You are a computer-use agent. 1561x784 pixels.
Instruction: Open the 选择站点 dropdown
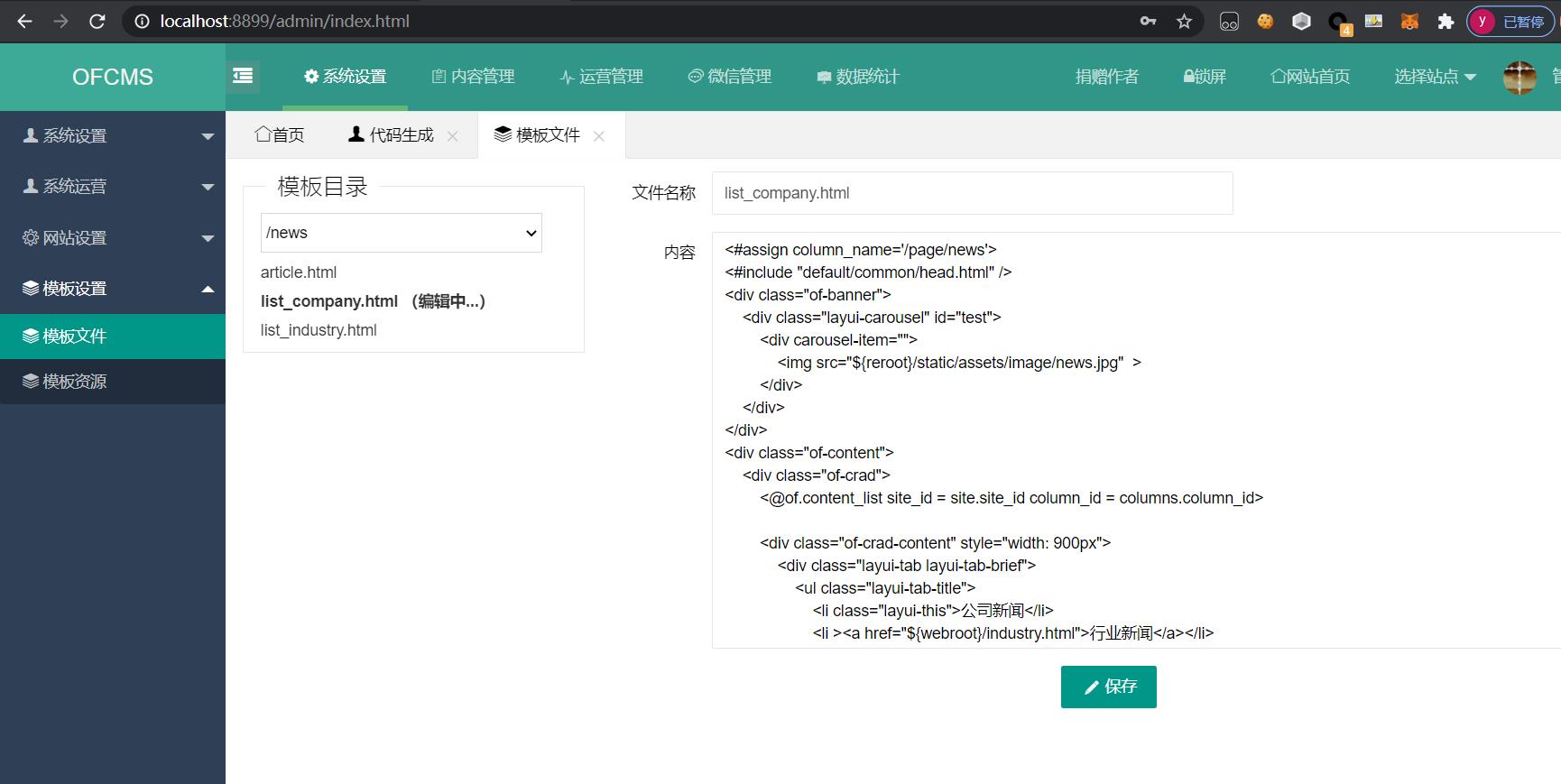(1435, 77)
